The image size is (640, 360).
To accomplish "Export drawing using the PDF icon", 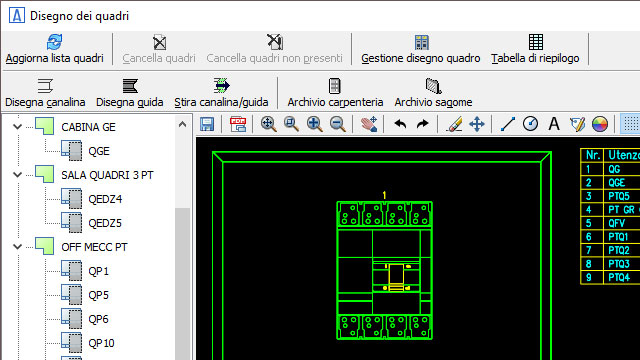I will coord(238,124).
